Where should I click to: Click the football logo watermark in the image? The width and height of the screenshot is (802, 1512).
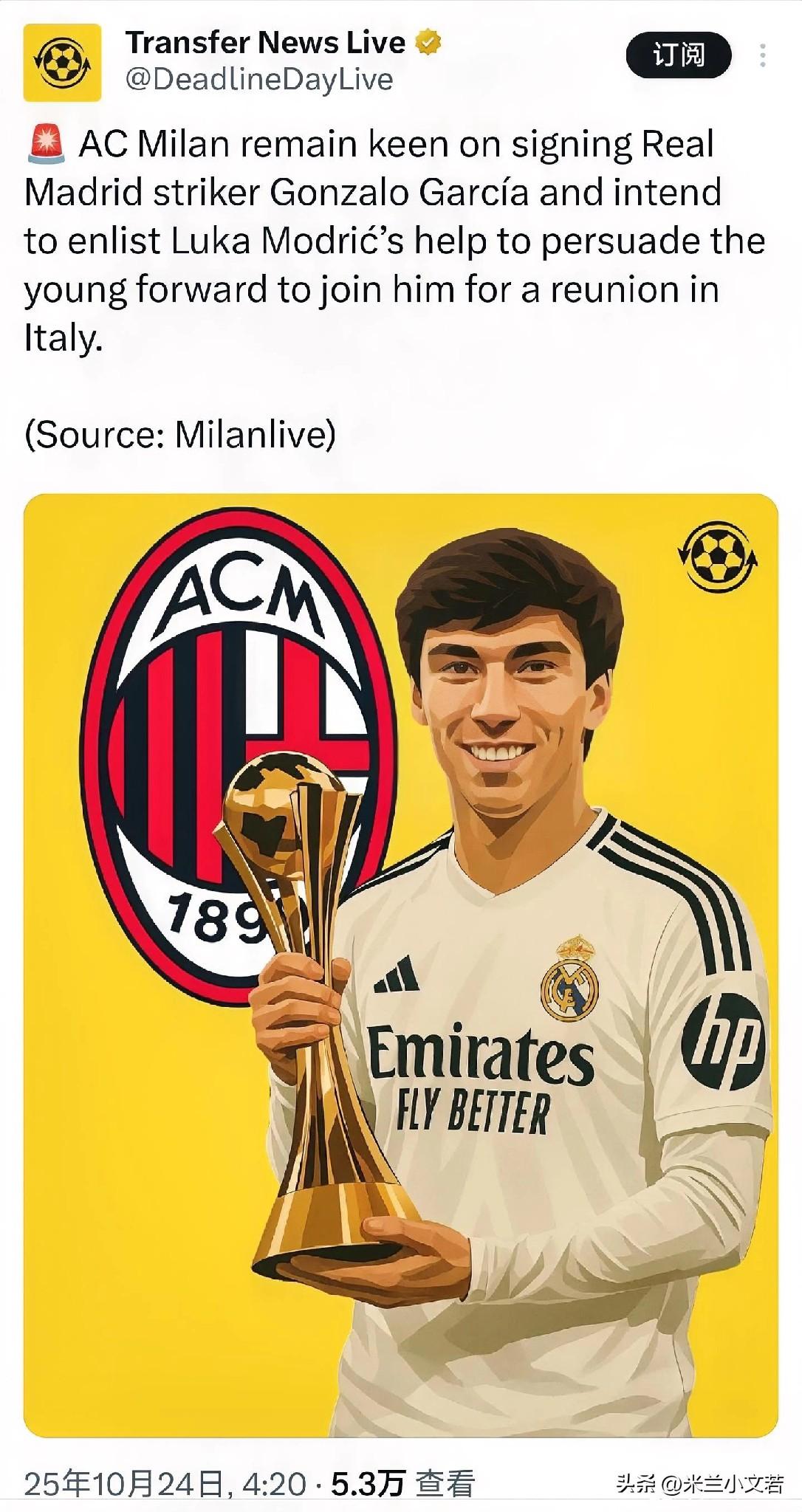point(719,557)
